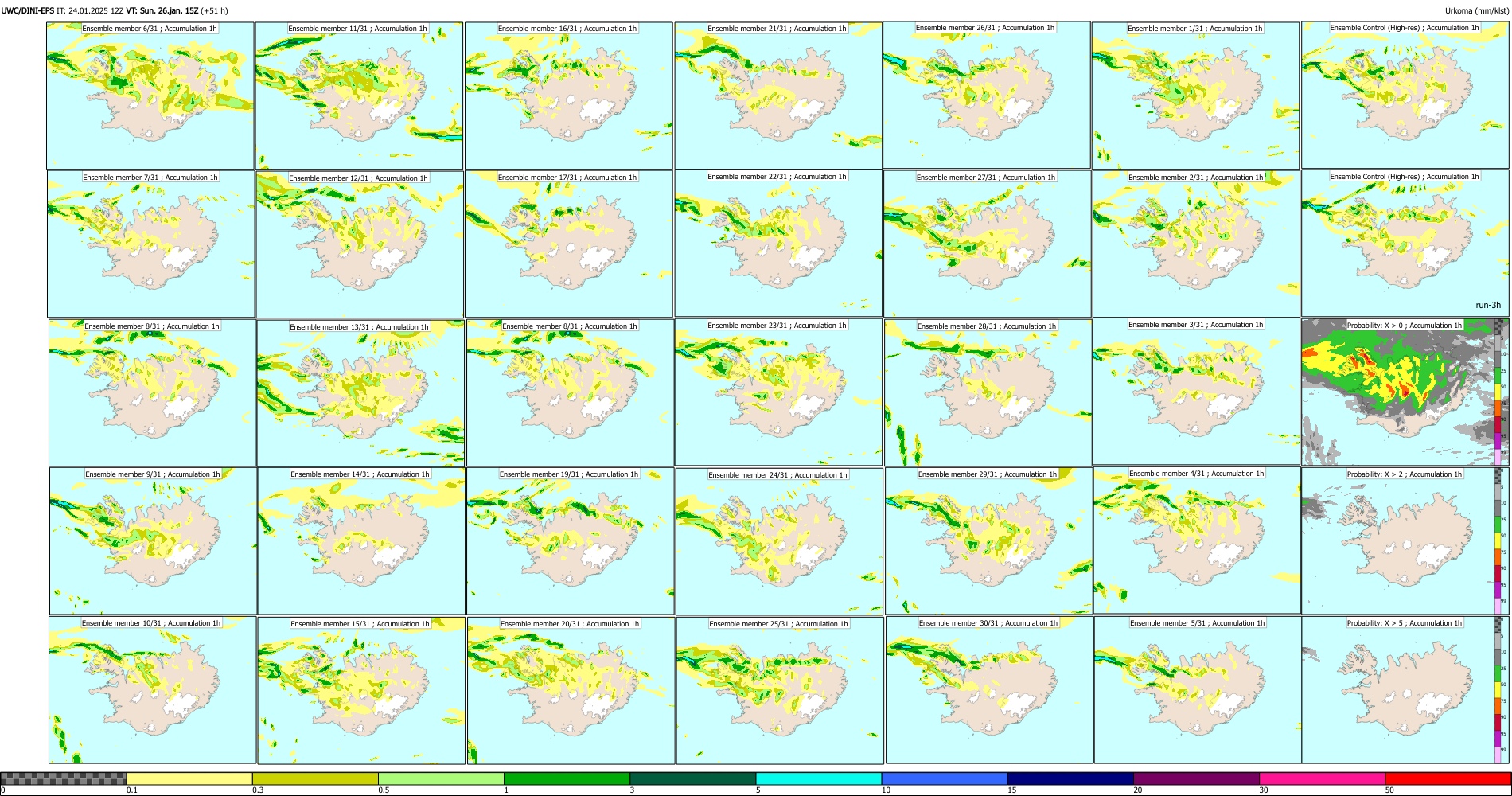
Task: Click the Probability X > 5 map
Action: pyautogui.click(x=1405, y=690)
